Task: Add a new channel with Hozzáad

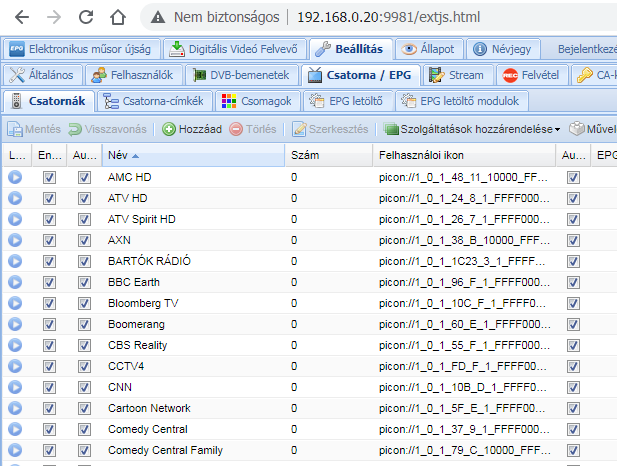Action: [192, 129]
